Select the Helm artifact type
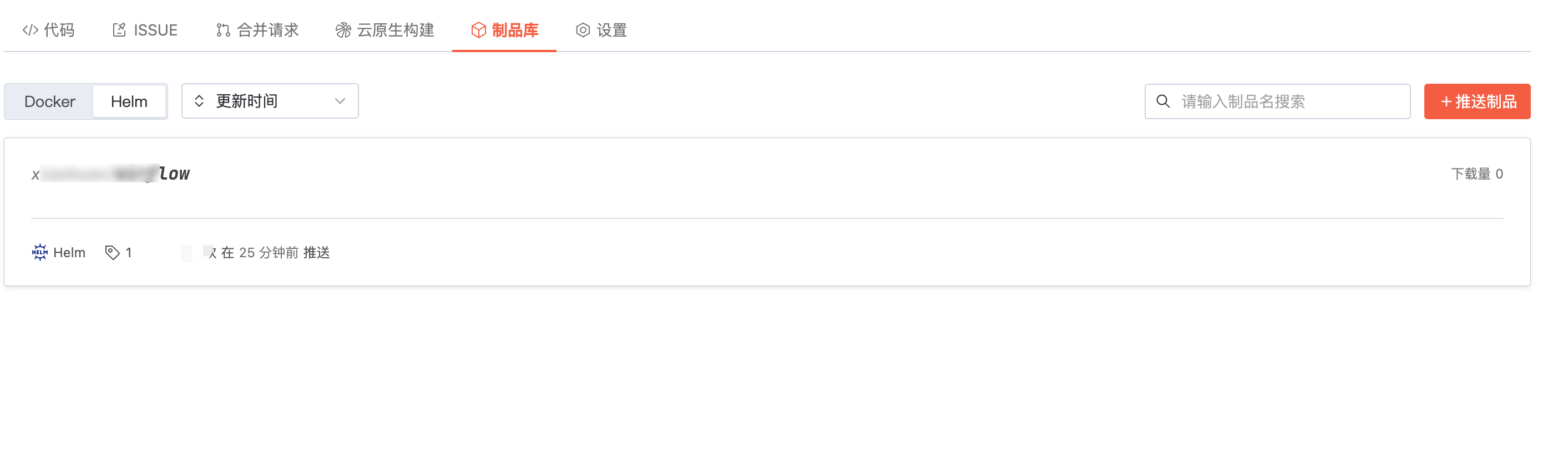The image size is (1568, 459). pyautogui.click(x=129, y=101)
